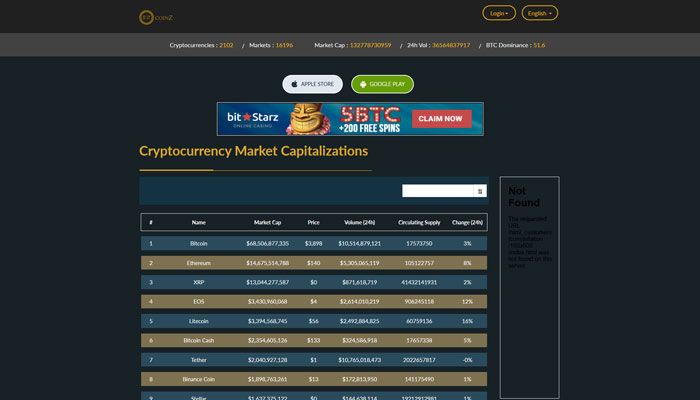Click Circulating Supply column header
Image resolution: width=700 pixels, height=400 pixels.
point(419,222)
